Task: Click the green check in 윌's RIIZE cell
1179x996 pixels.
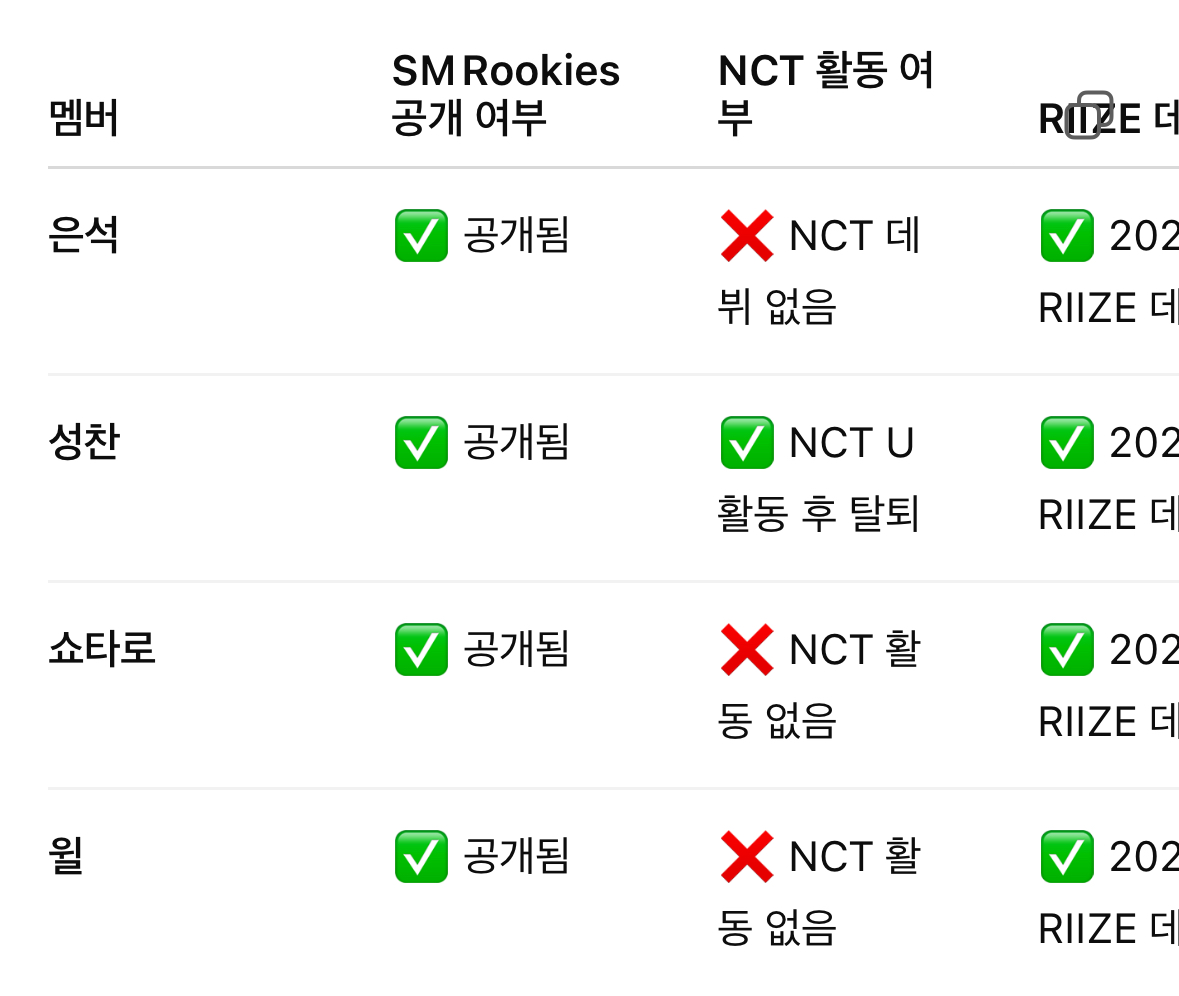Action: tap(1066, 857)
